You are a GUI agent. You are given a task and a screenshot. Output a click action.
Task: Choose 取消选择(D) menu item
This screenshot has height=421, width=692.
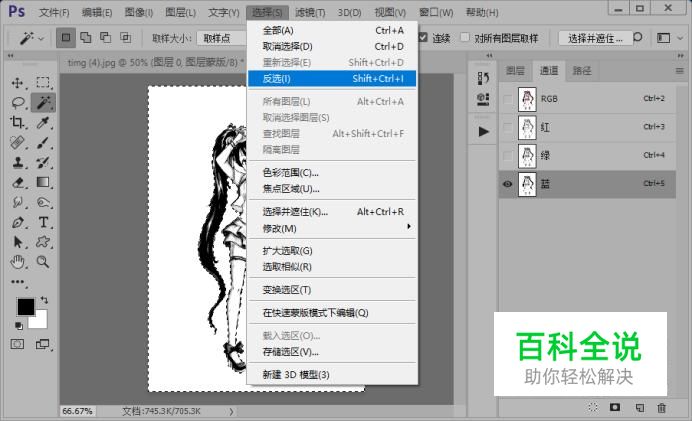click(x=333, y=46)
